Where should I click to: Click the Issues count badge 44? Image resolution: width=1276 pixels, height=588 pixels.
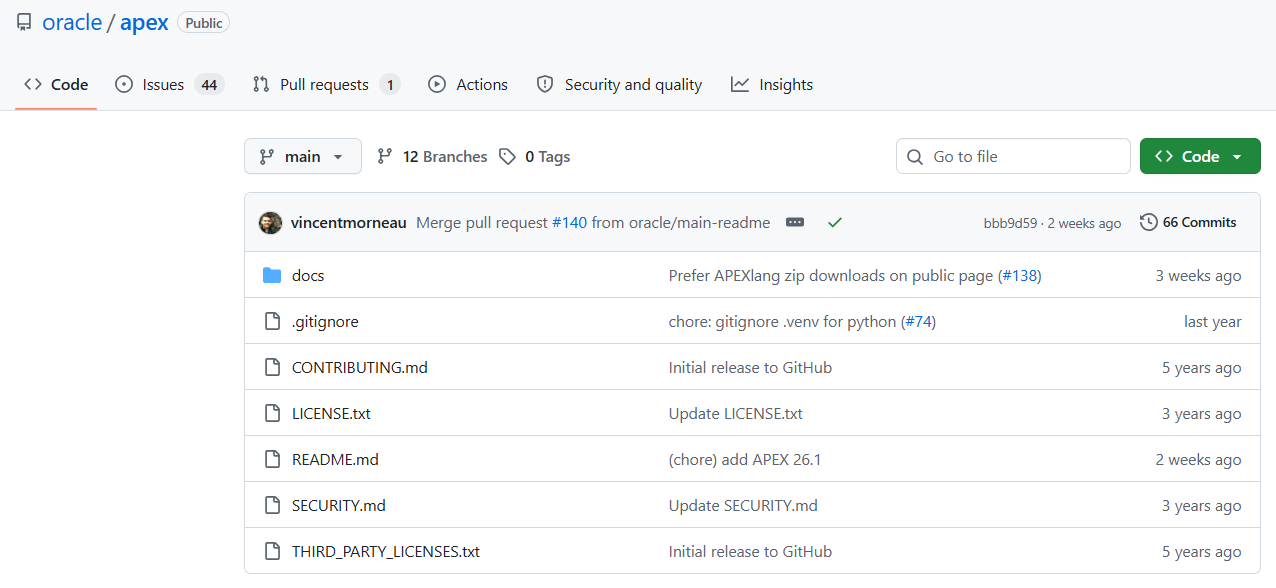[209, 85]
